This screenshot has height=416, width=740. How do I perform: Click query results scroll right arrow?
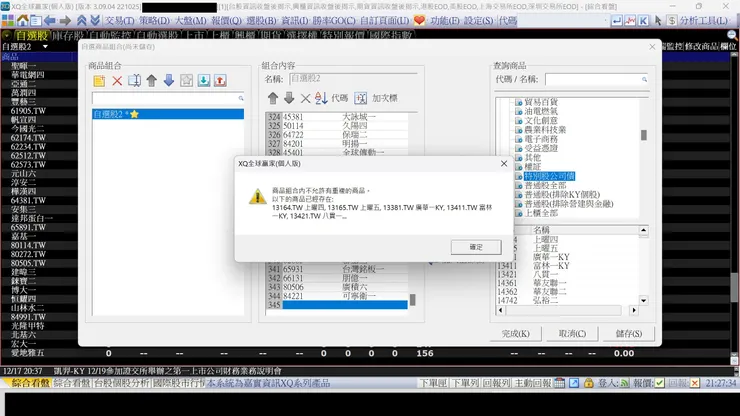click(634, 310)
